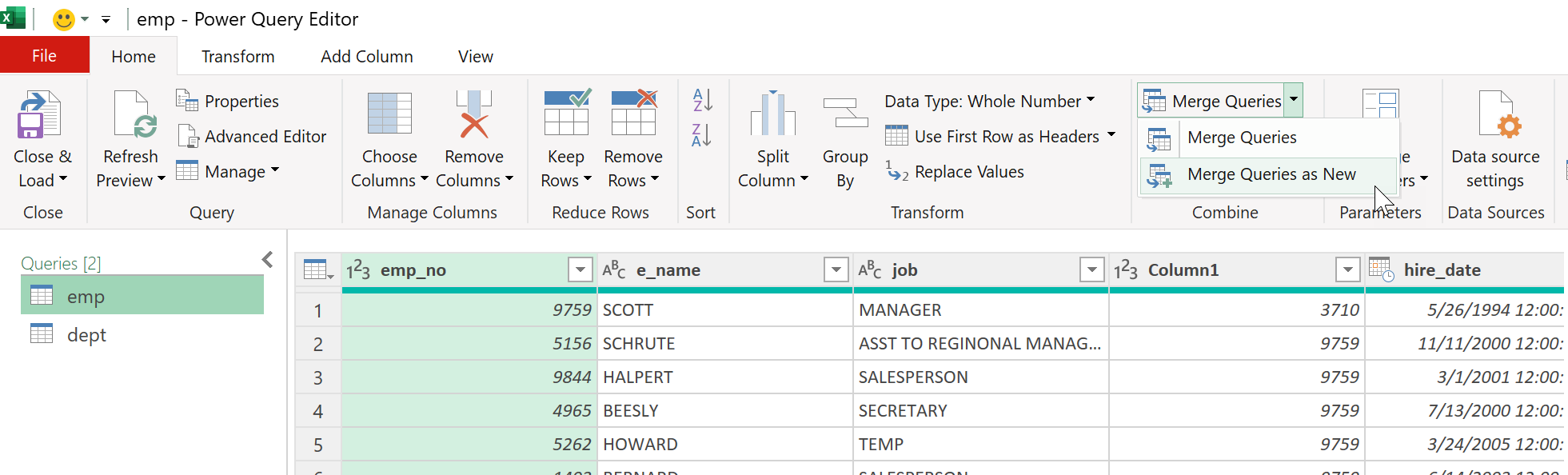Sort ascending with A-Z icon
Screen dimensions: 1568x475
pyautogui.click(x=701, y=100)
